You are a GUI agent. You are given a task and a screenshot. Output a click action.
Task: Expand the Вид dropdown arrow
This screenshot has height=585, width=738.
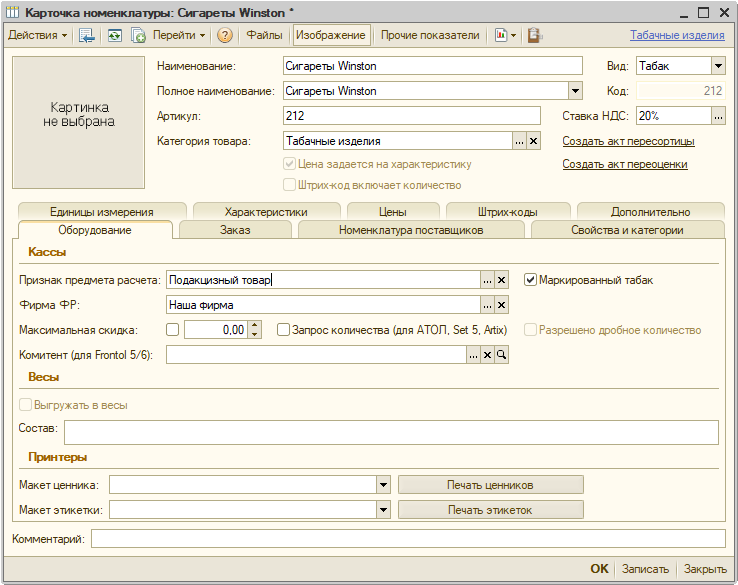pyautogui.click(x=718, y=66)
